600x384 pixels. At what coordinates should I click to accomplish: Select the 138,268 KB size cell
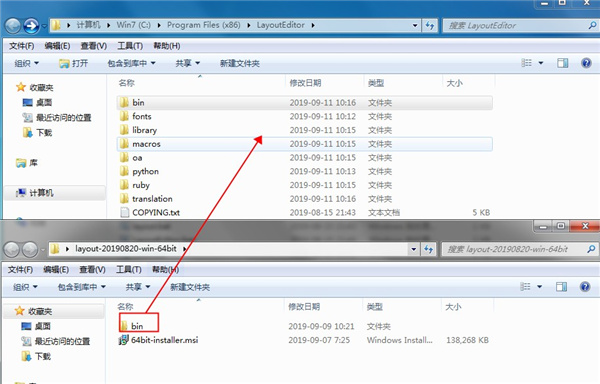467,340
